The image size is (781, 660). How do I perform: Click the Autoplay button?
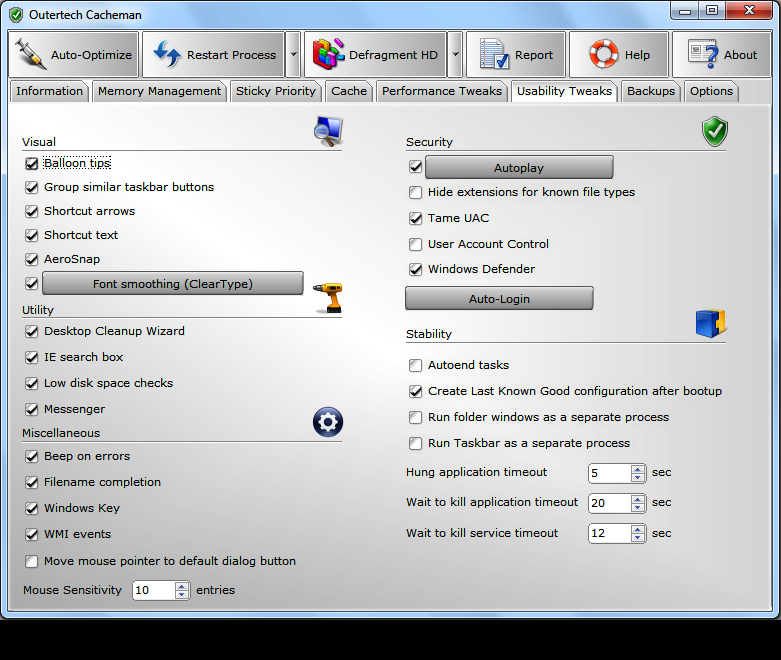(519, 167)
